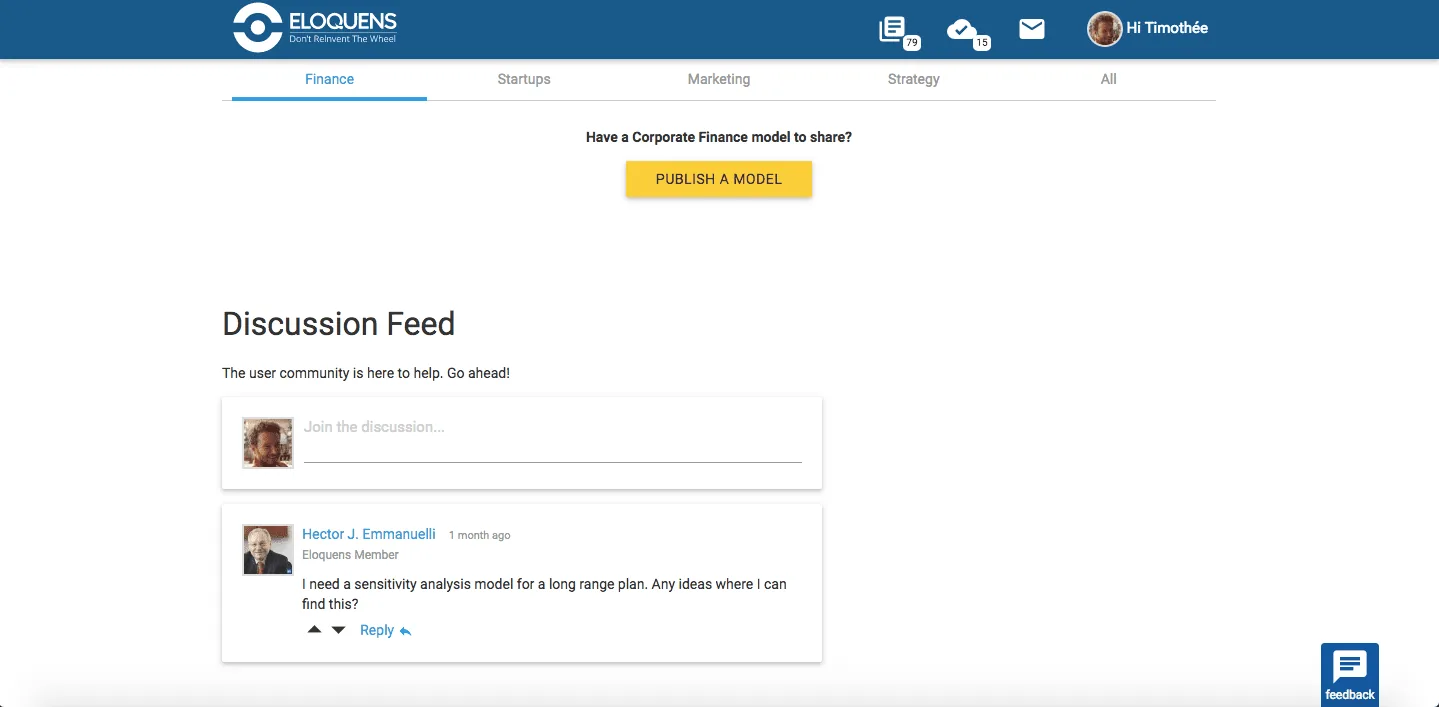
Task: Downvote Hector's post with down arrow
Action: tap(338, 630)
